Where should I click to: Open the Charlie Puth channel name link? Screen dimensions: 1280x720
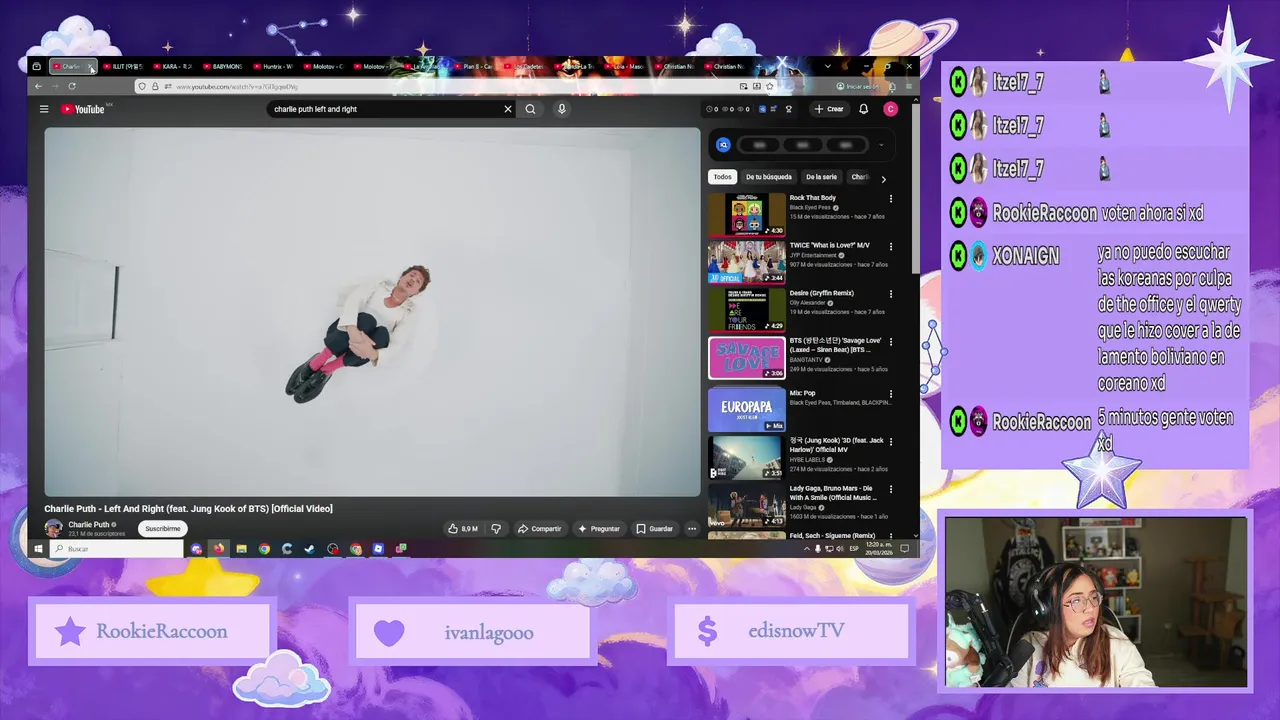89,525
